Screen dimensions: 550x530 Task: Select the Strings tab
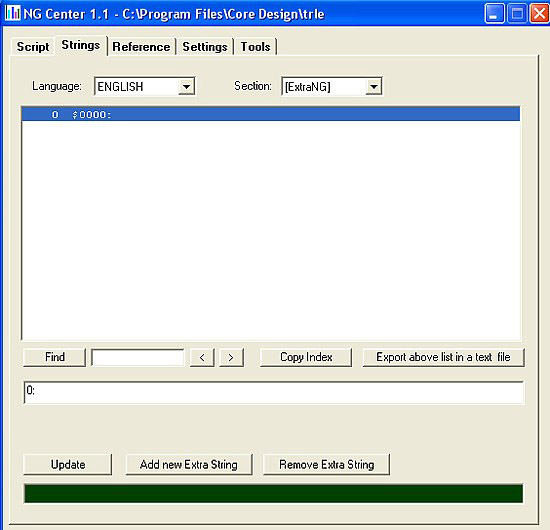pos(81,45)
